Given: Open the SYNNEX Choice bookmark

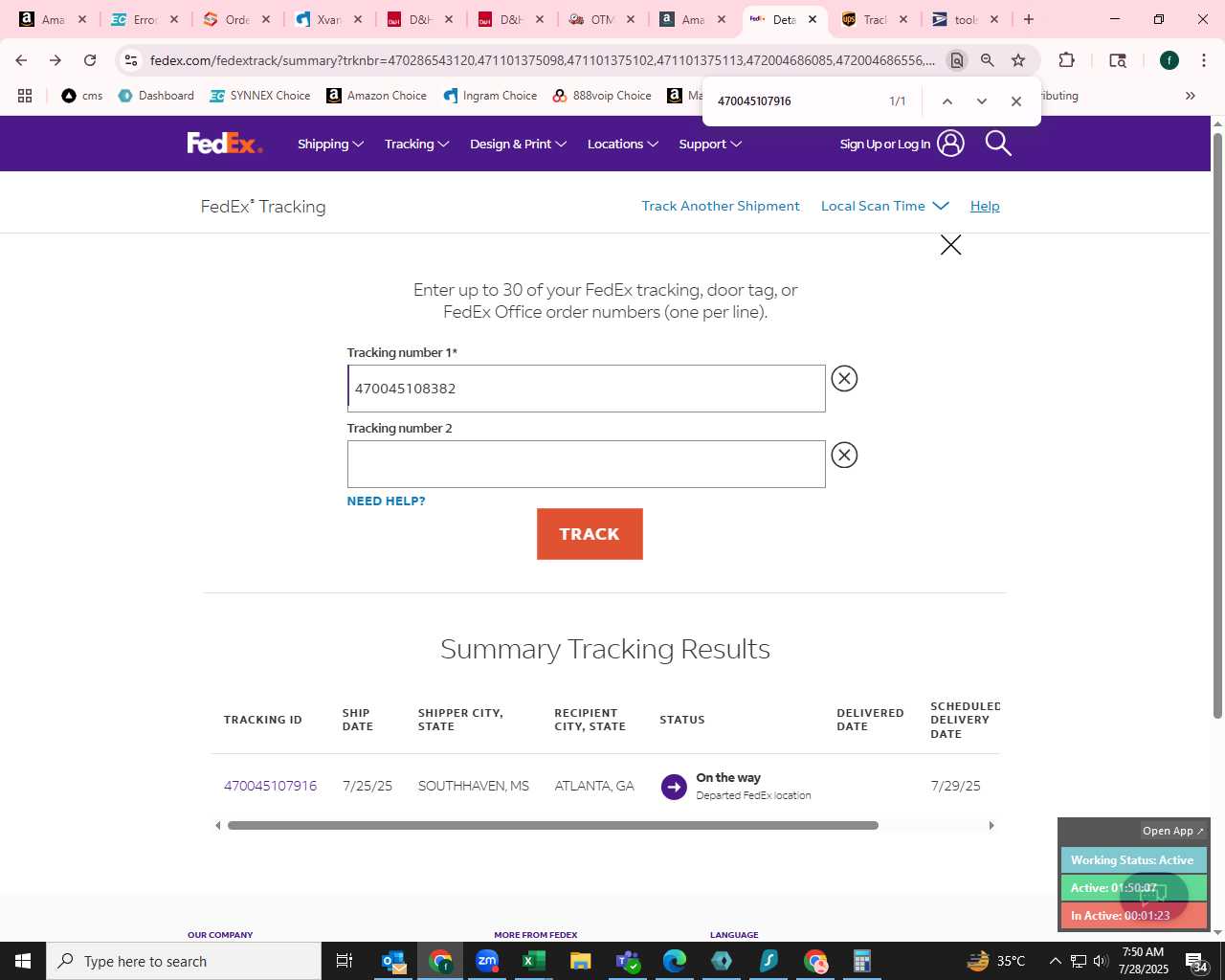Looking at the screenshot, I should click(260, 96).
